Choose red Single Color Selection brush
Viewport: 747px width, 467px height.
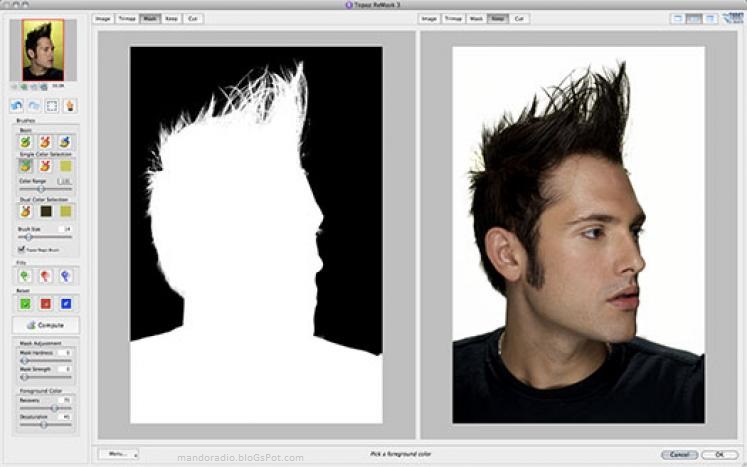(x=45, y=166)
